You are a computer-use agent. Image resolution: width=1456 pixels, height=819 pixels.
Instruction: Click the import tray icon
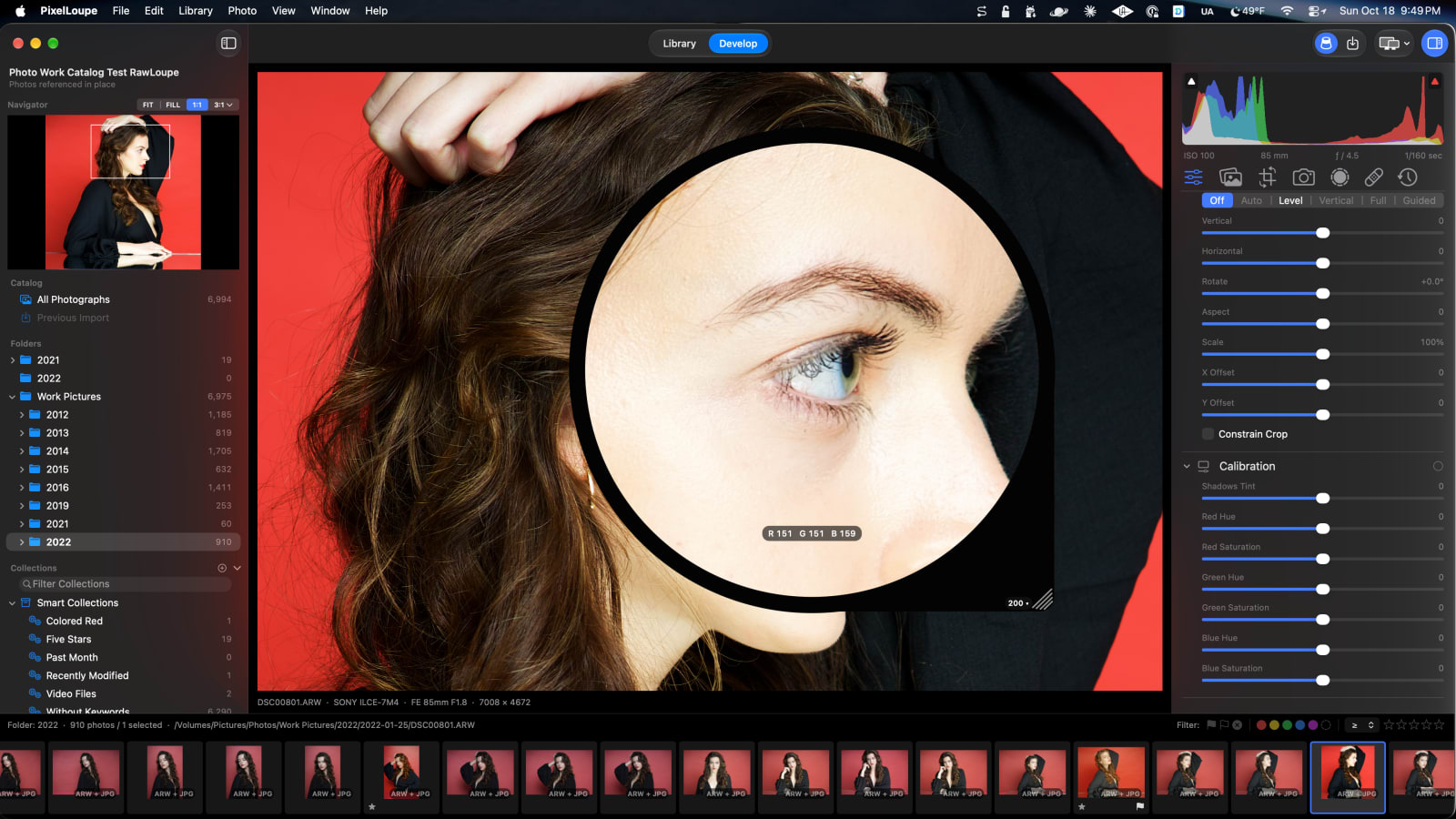[x=1352, y=43]
